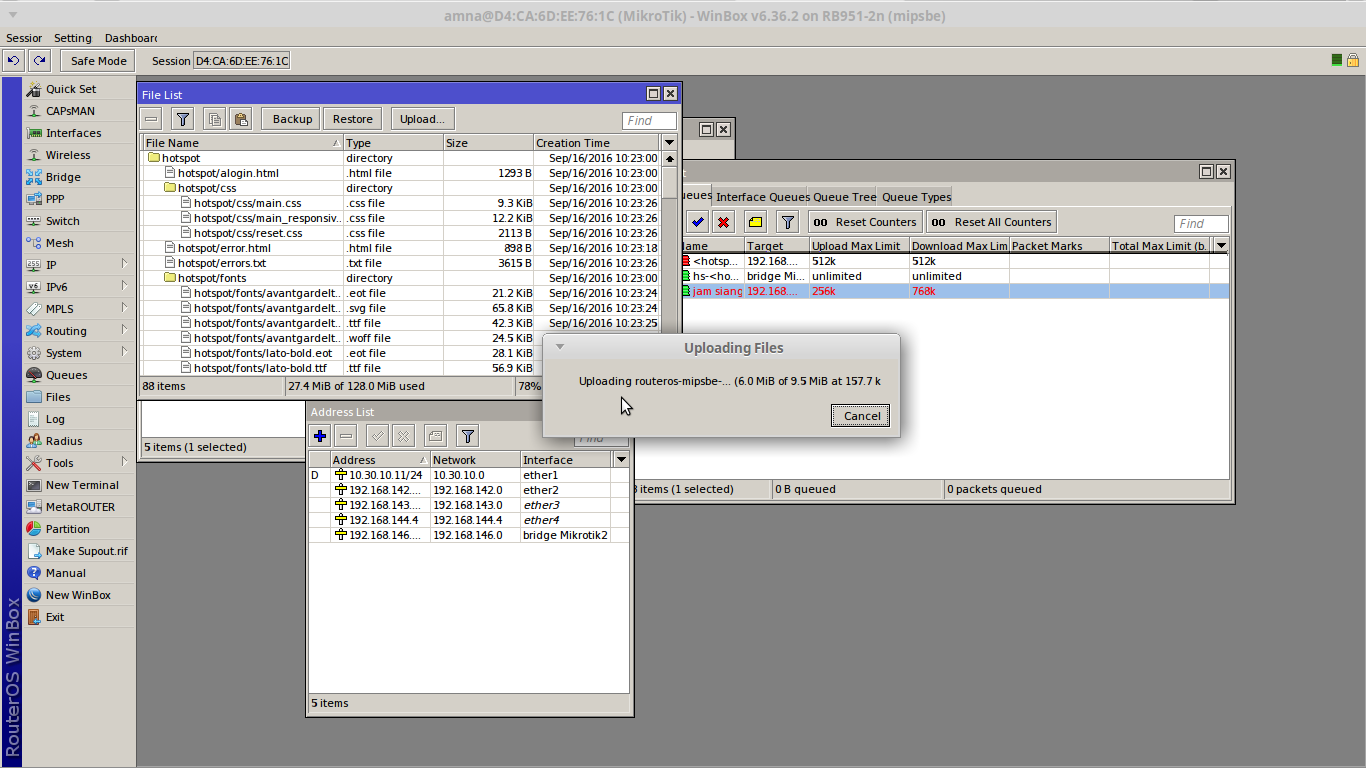Switch to the Interface Queues tab
The image size is (1366, 768).
click(762, 197)
